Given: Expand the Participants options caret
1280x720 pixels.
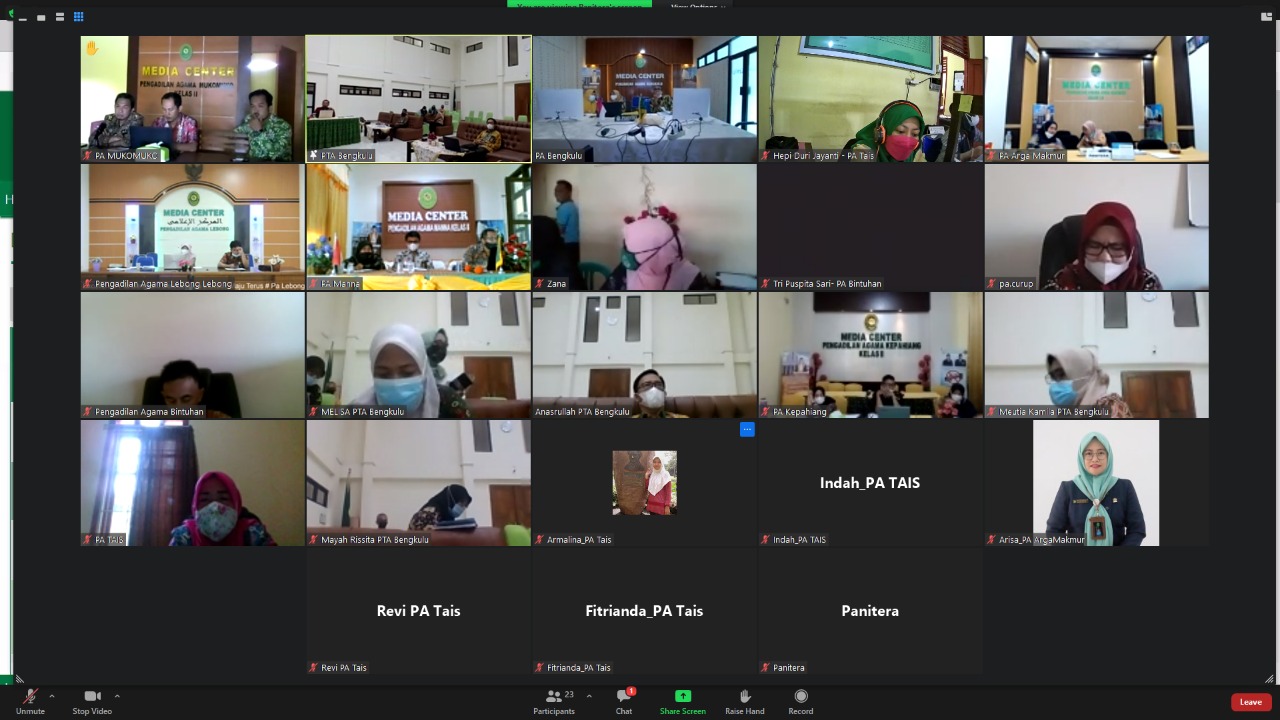Looking at the screenshot, I should 589,696.
